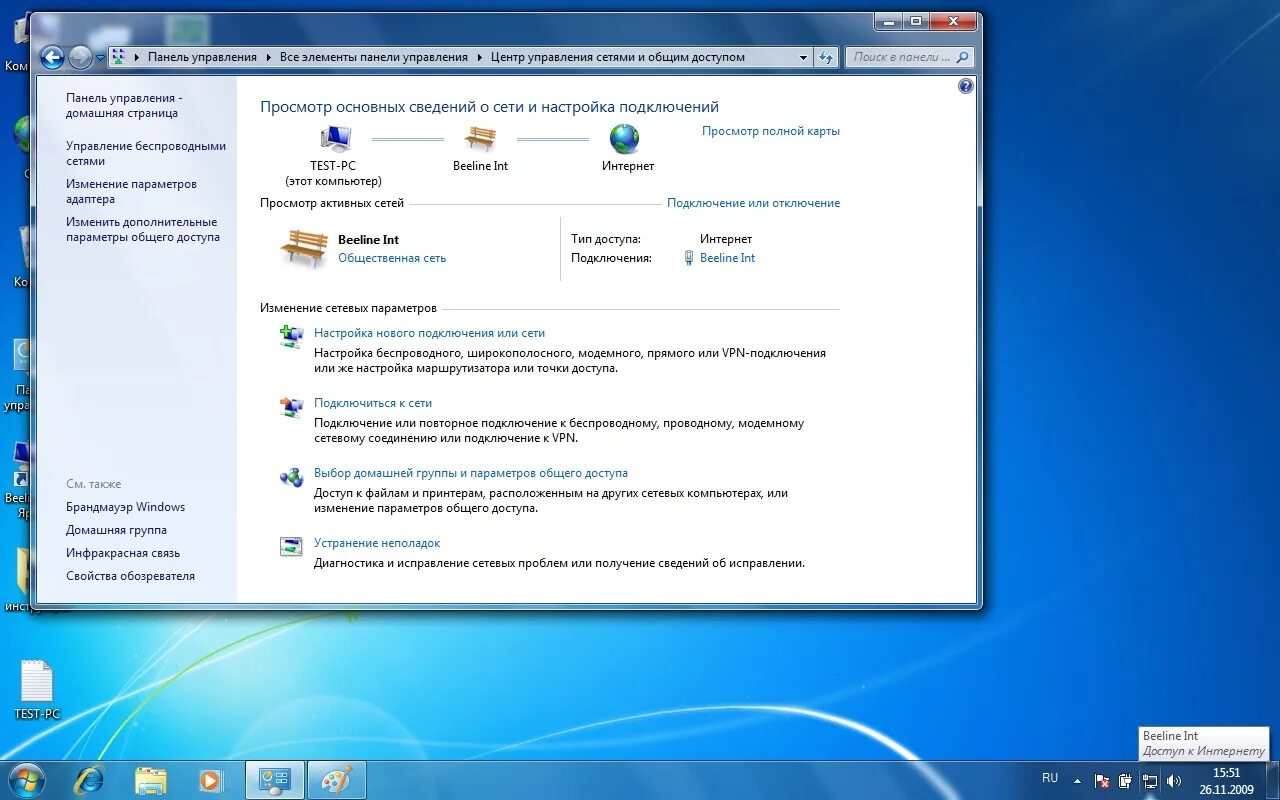Click the taskbar clock 15:51
This screenshot has height=800, width=1280.
[1226, 773]
